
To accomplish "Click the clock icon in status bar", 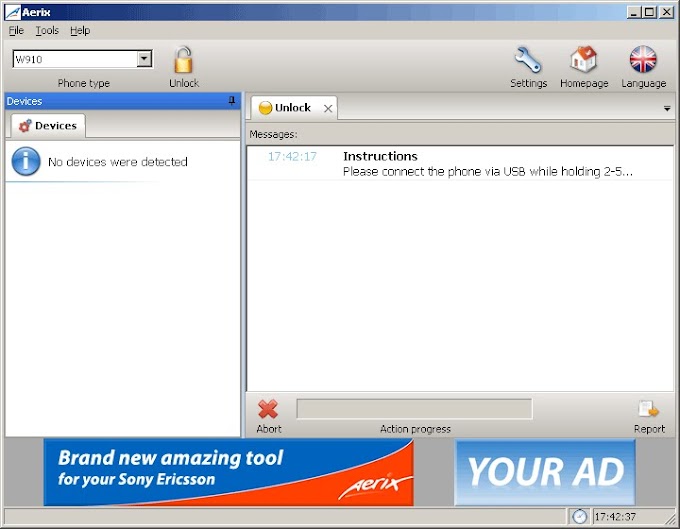I will point(579,516).
